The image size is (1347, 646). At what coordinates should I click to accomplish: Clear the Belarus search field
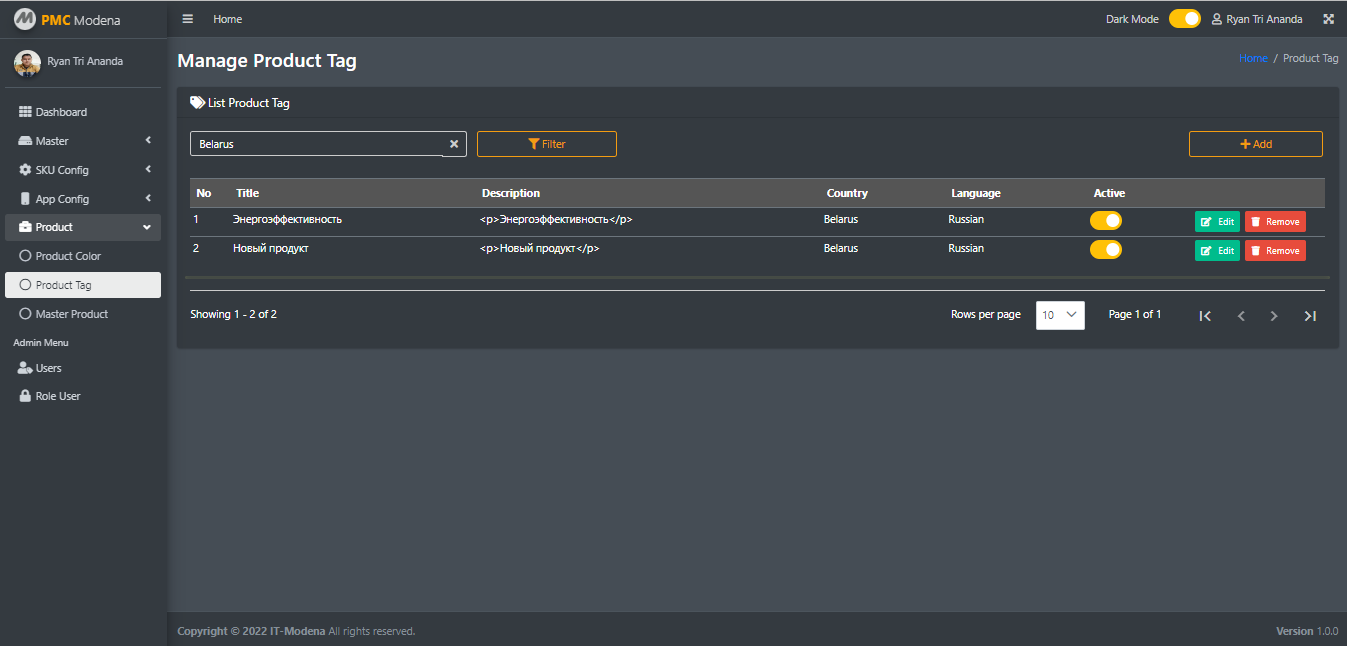click(x=453, y=144)
